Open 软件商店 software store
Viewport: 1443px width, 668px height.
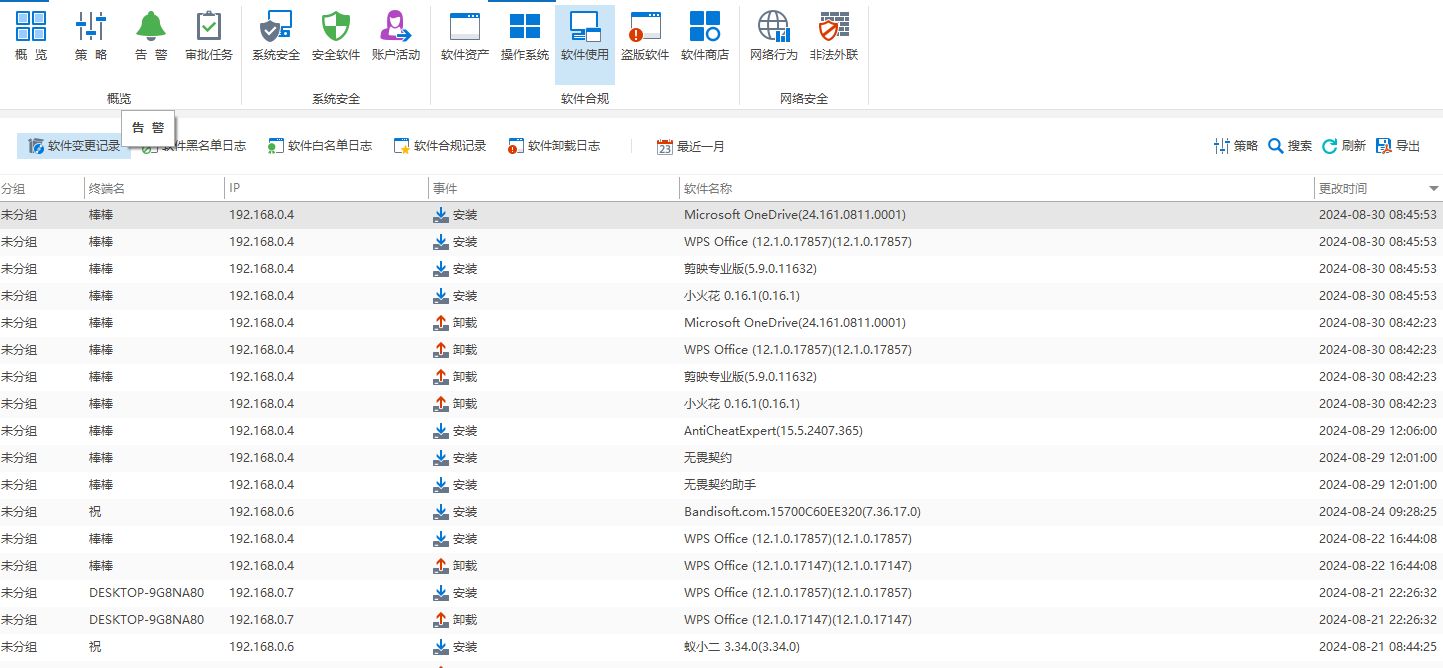(705, 36)
